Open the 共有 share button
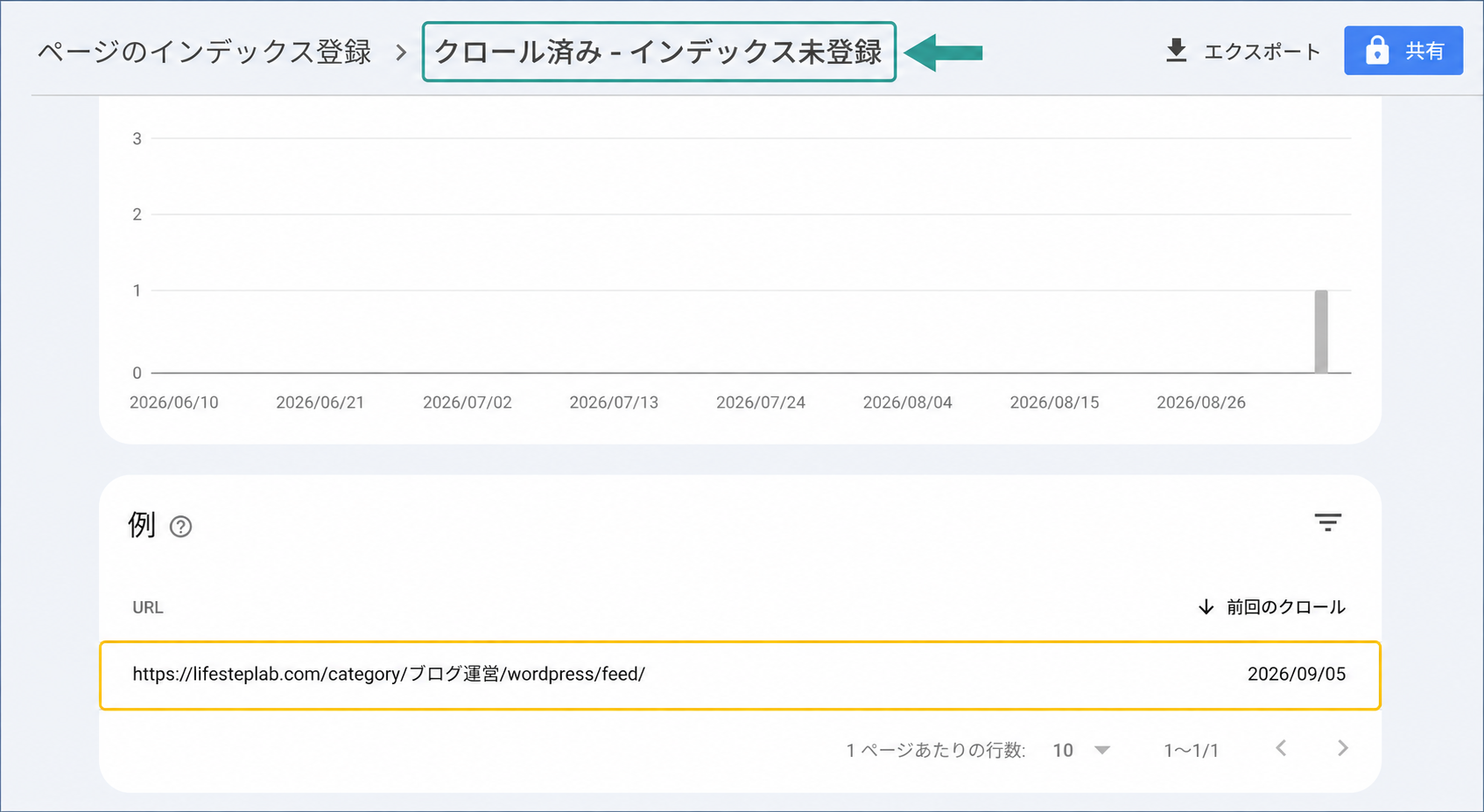This screenshot has height=812, width=1484. pos(1403,51)
